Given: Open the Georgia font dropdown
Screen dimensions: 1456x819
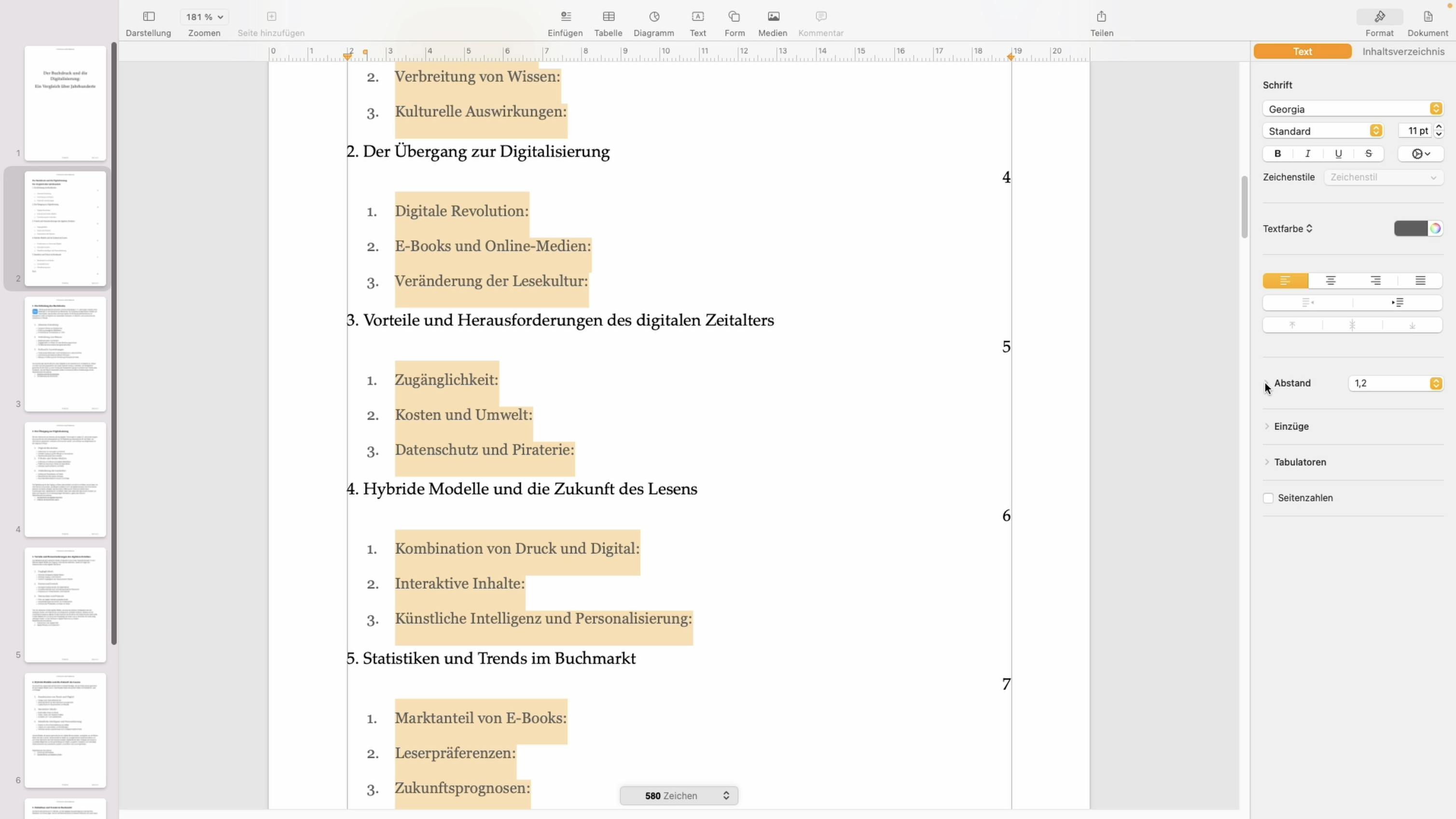Looking at the screenshot, I should pyautogui.click(x=1352, y=109).
